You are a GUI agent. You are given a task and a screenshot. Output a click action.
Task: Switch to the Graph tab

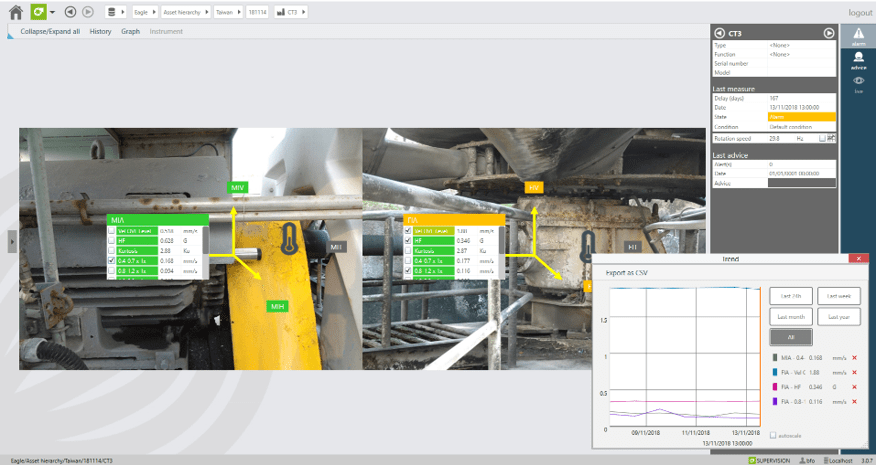[x=130, y=31]
